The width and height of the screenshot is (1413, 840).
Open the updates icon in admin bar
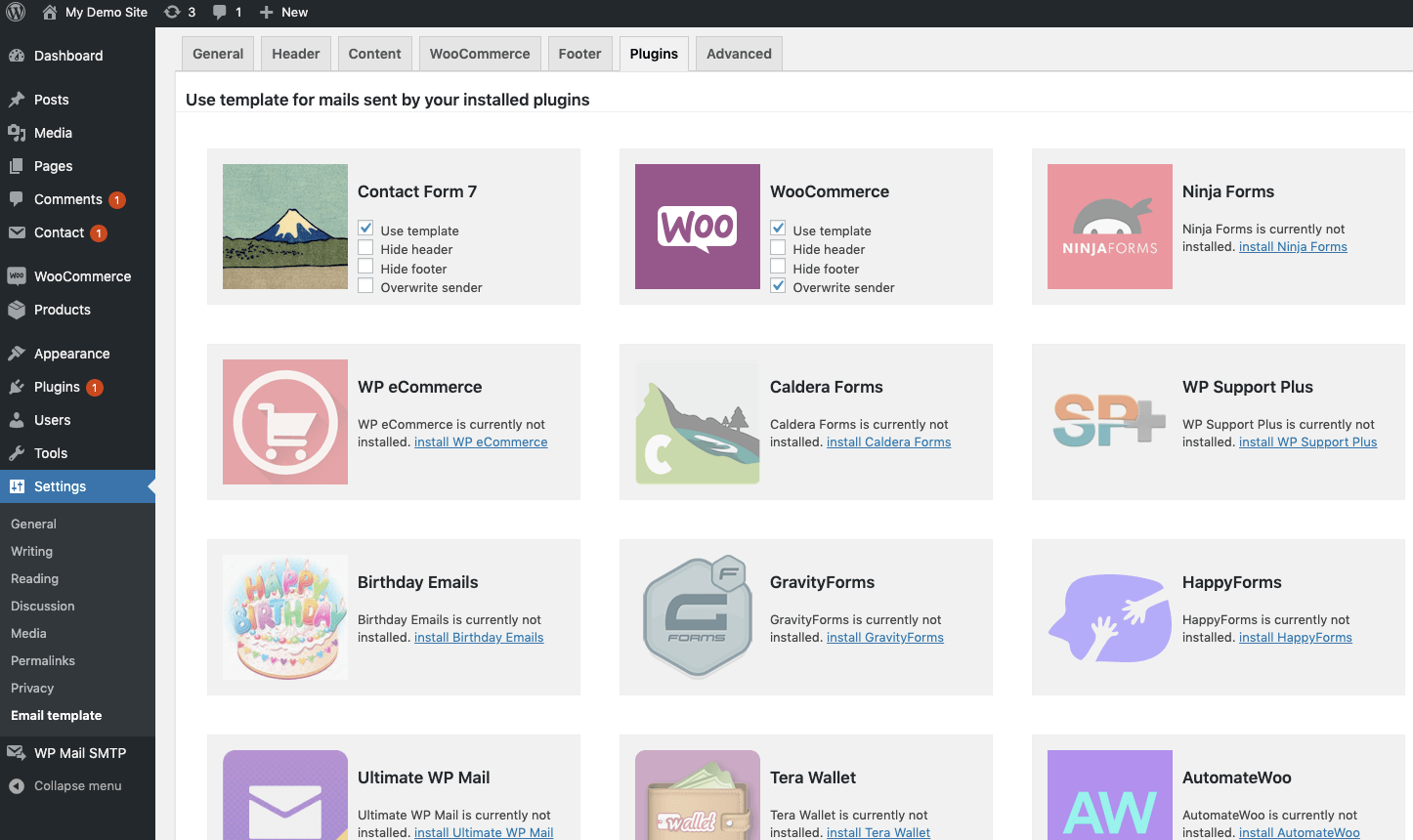172,13
